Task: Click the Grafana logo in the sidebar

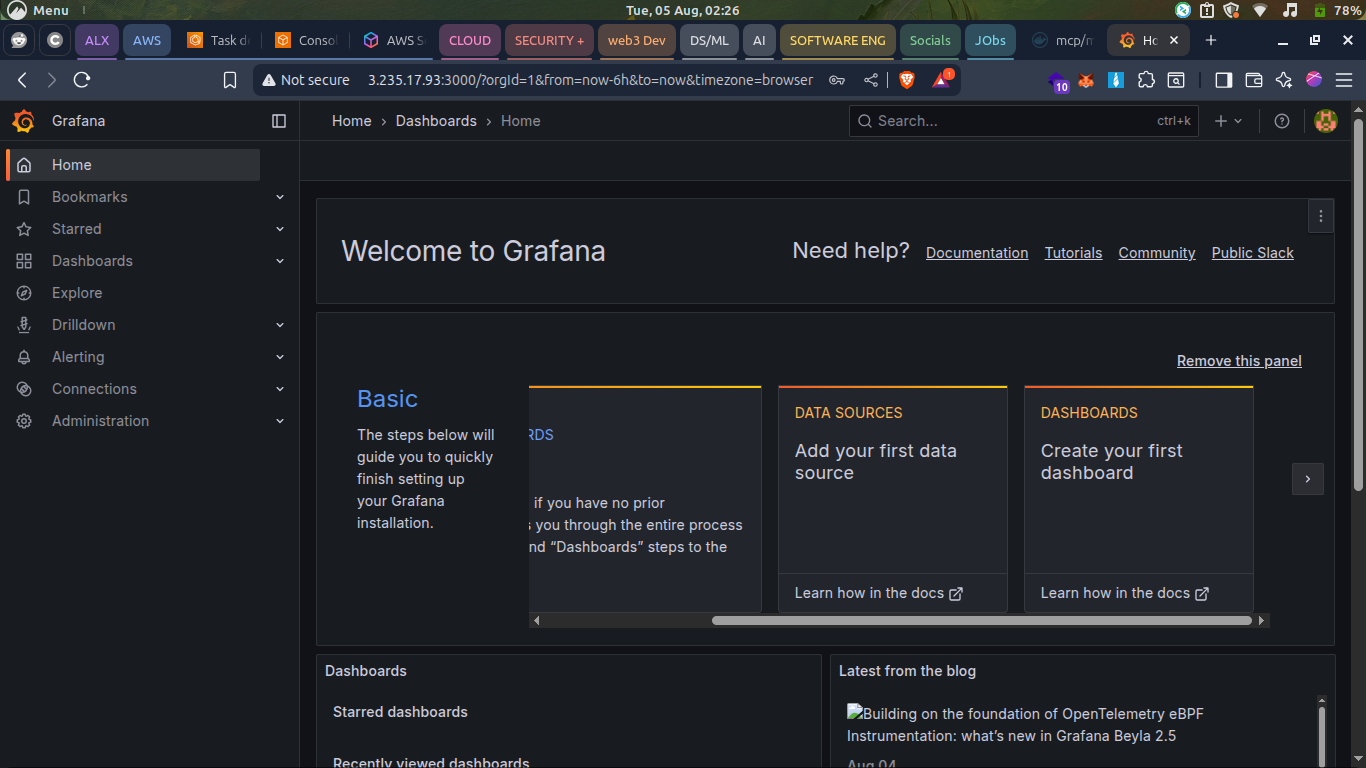Action: [24, 121]
